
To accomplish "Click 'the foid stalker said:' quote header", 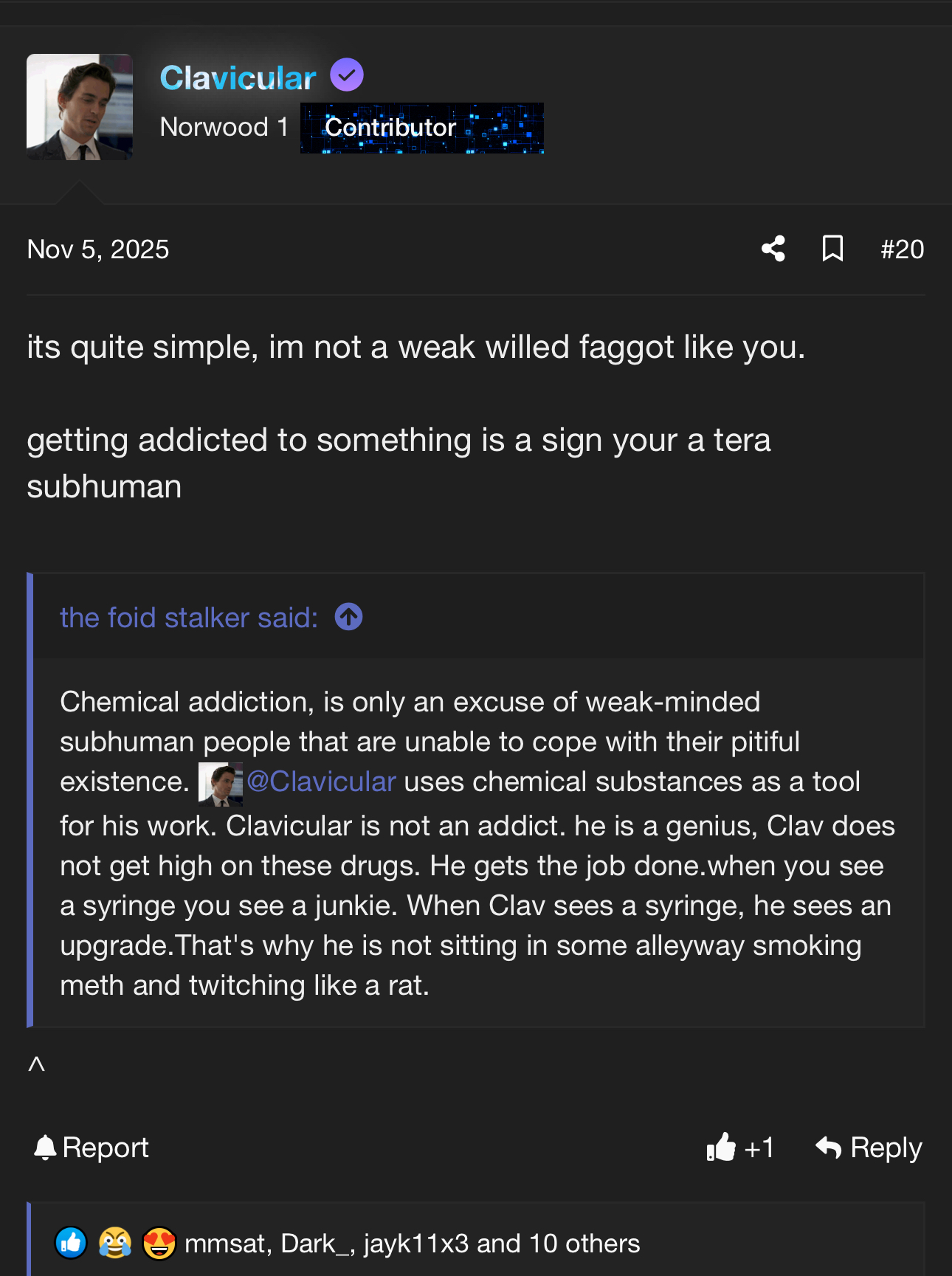I will tap(189, 618).
